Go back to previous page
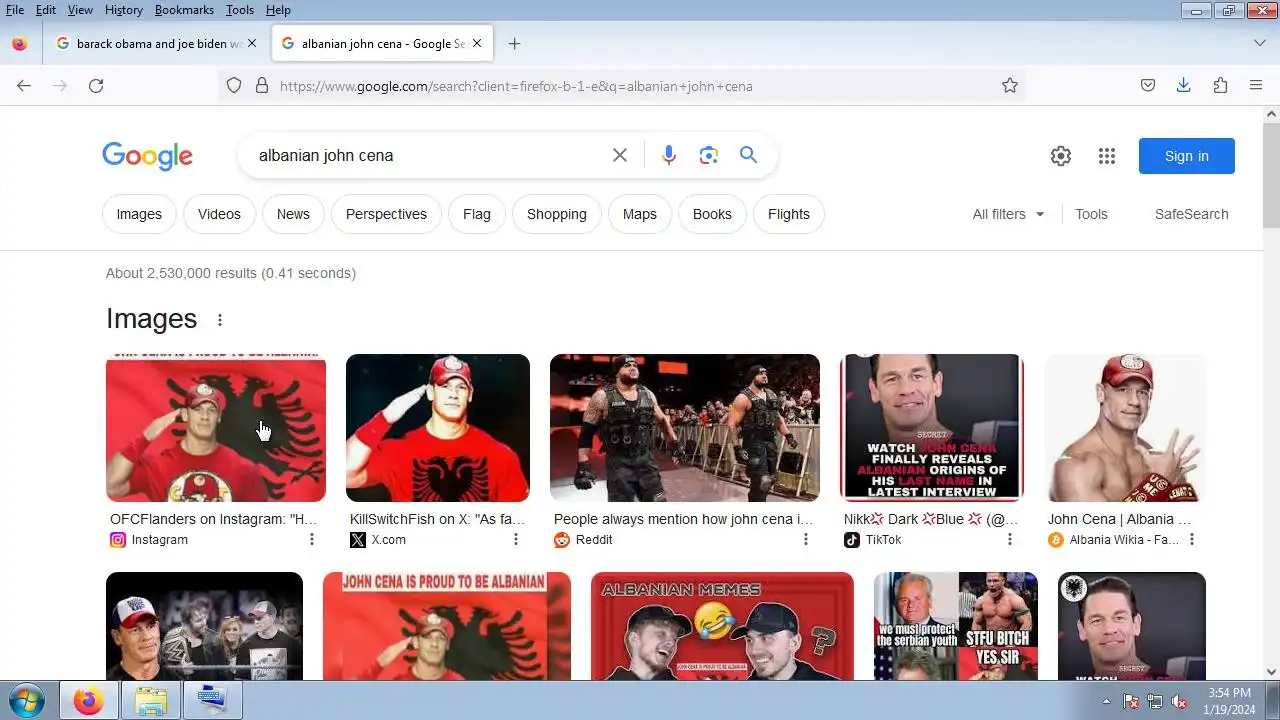The image size is (1280, 720). (x=24, y=86)
